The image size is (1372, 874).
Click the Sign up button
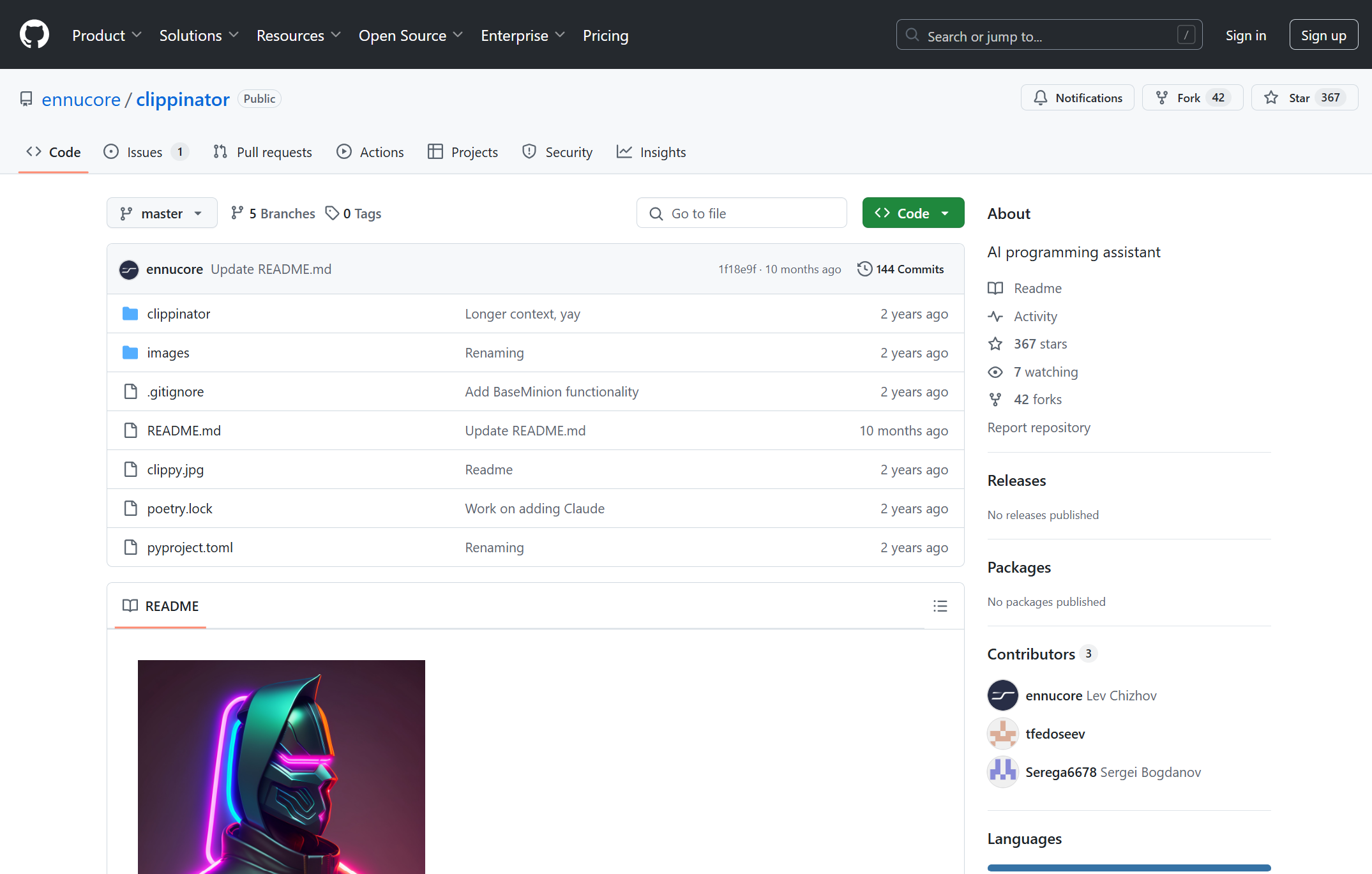1323,36
